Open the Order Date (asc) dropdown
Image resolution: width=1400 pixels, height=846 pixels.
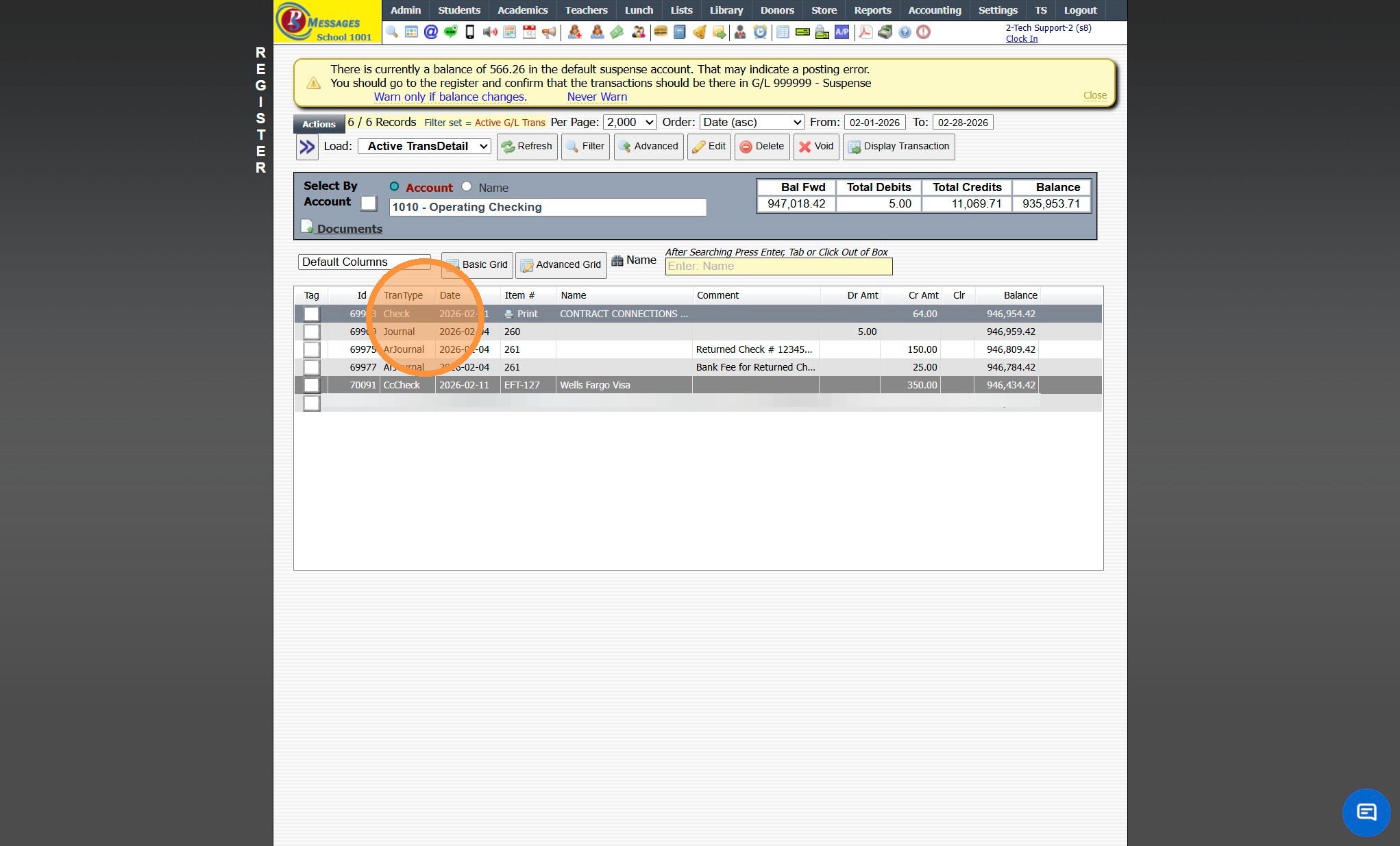(x=752, y=122)
